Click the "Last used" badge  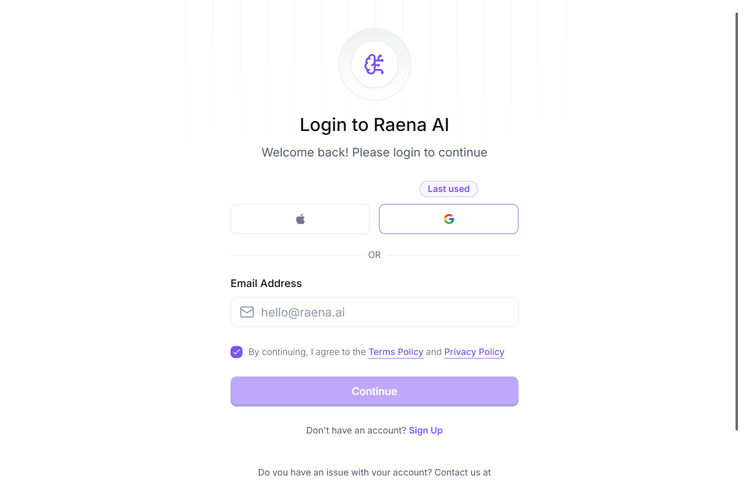(448, 189)
